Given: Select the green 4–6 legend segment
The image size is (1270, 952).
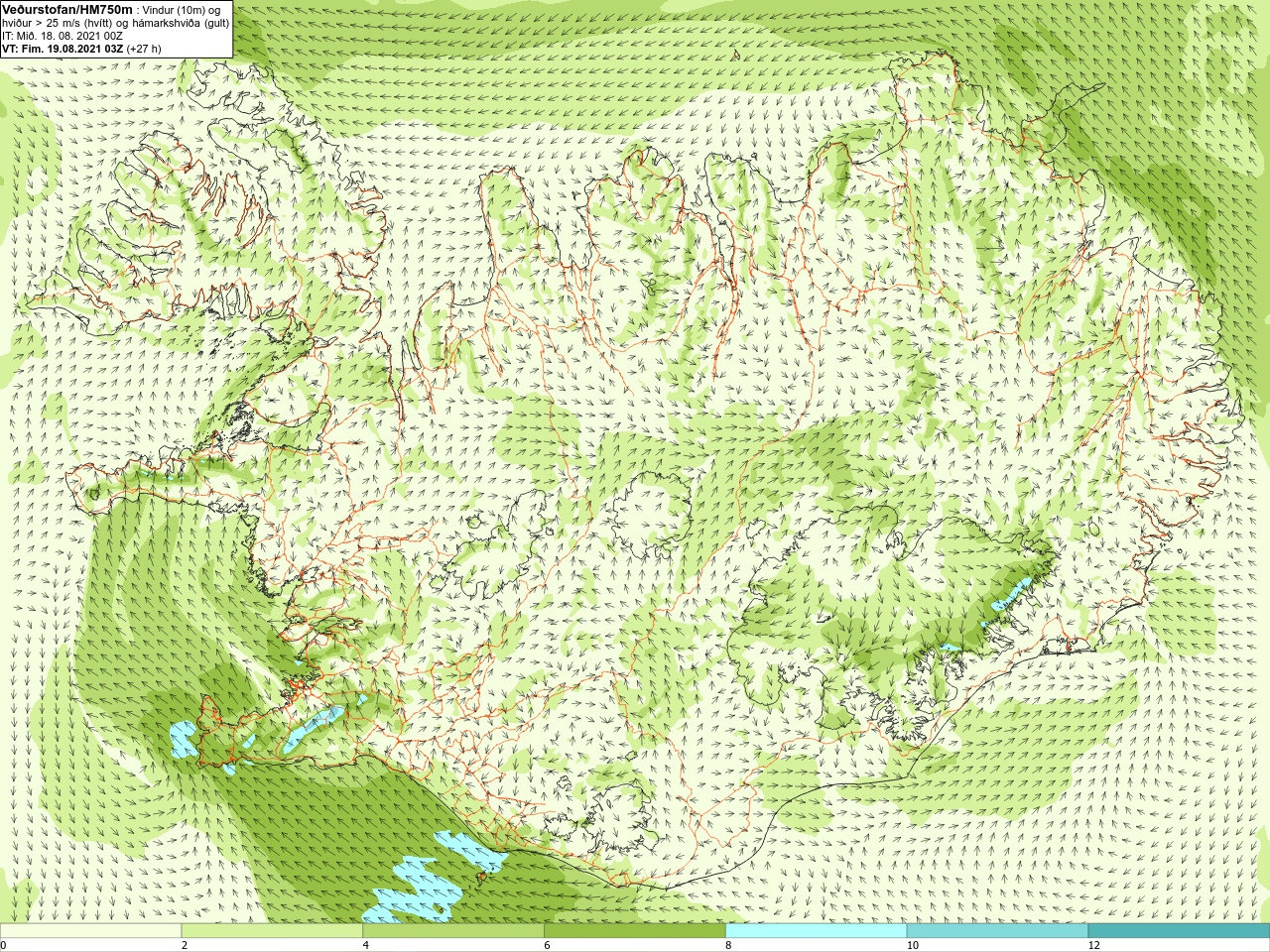Looking at the screenshot, I should pyautogui.click(x=453, y=931).
